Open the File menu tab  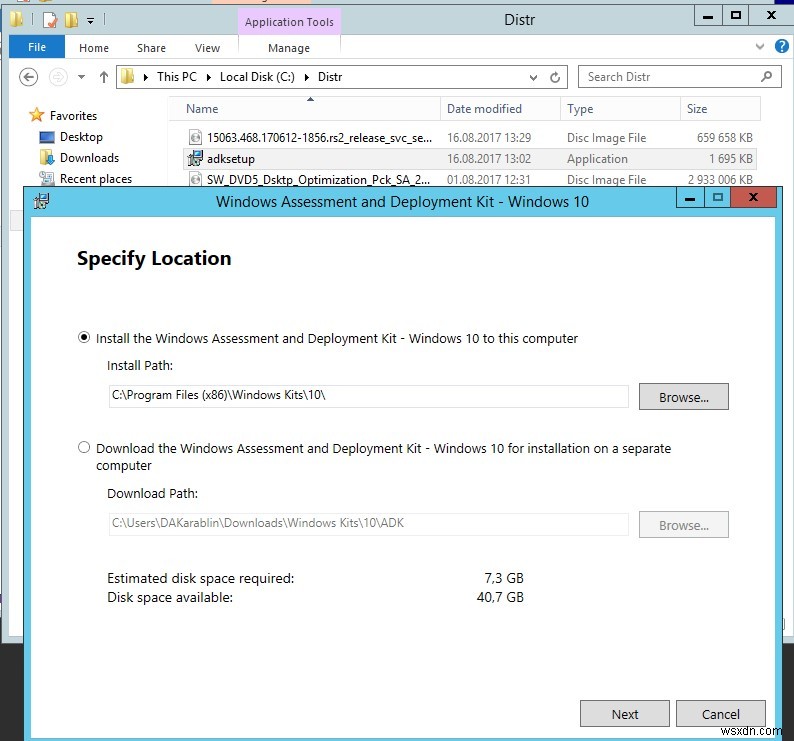tap(37, 48)
